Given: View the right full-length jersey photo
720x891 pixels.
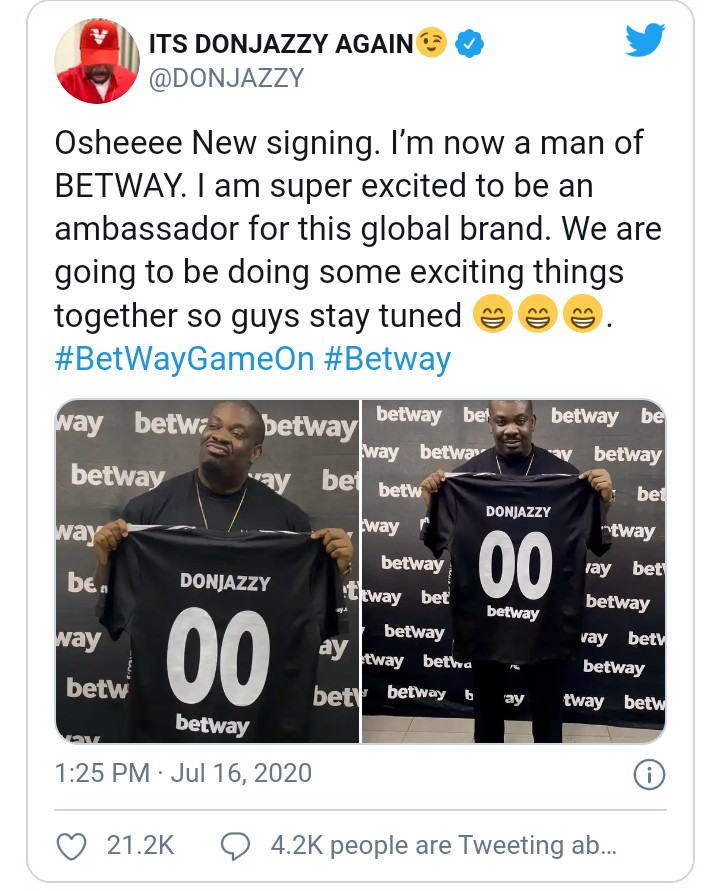Looking at the screenshot, I should tap(513, 571).
